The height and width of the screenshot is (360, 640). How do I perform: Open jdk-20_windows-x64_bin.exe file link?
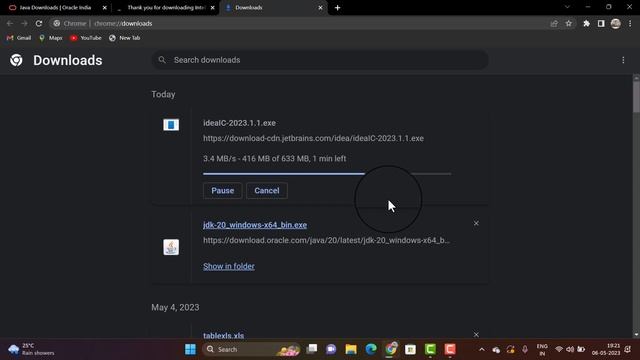point(255,225)
